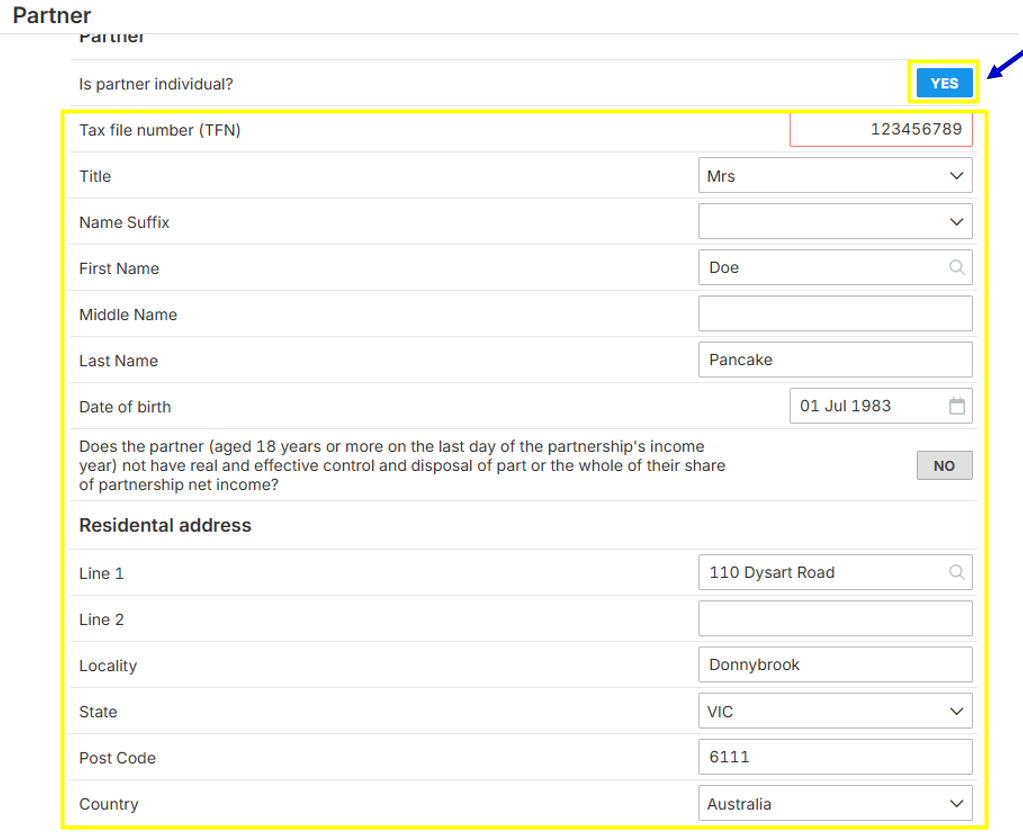Click the Last Name field containing Pancake
This screenshot has width=1023, height=837.
click(835, 359)
